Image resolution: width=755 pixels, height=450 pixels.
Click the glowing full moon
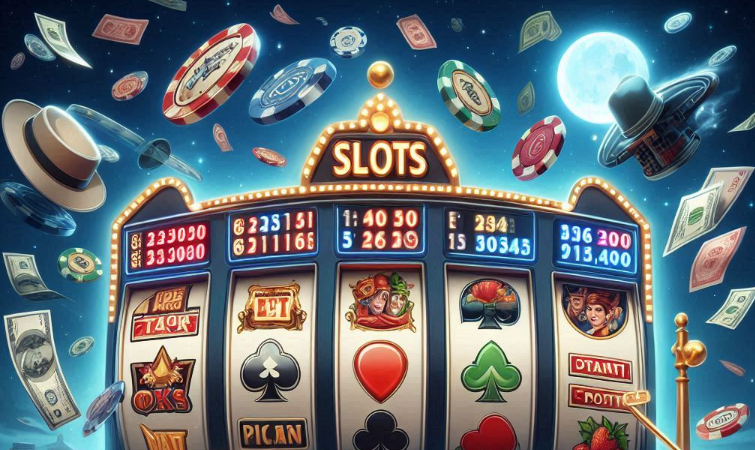click(x=603, y=72)
